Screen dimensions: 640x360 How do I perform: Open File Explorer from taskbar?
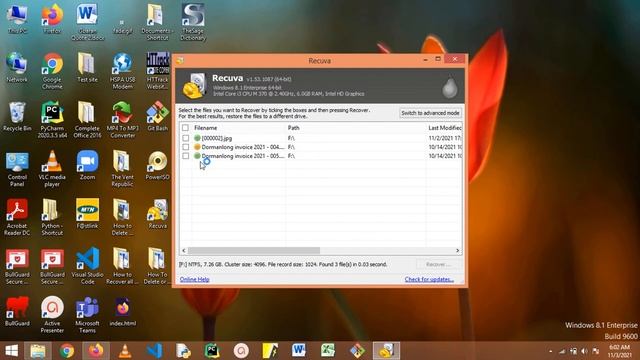point(38,351)
